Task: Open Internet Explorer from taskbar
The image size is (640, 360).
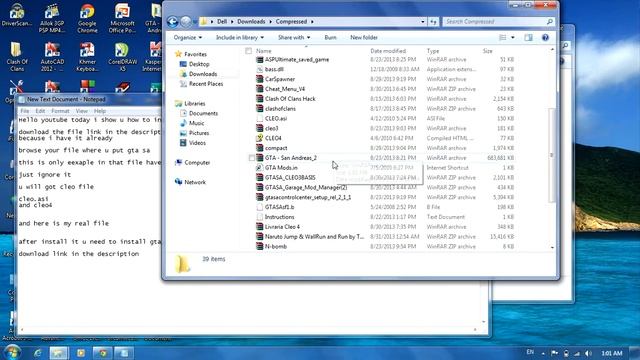Action: (x=37, y=353)
